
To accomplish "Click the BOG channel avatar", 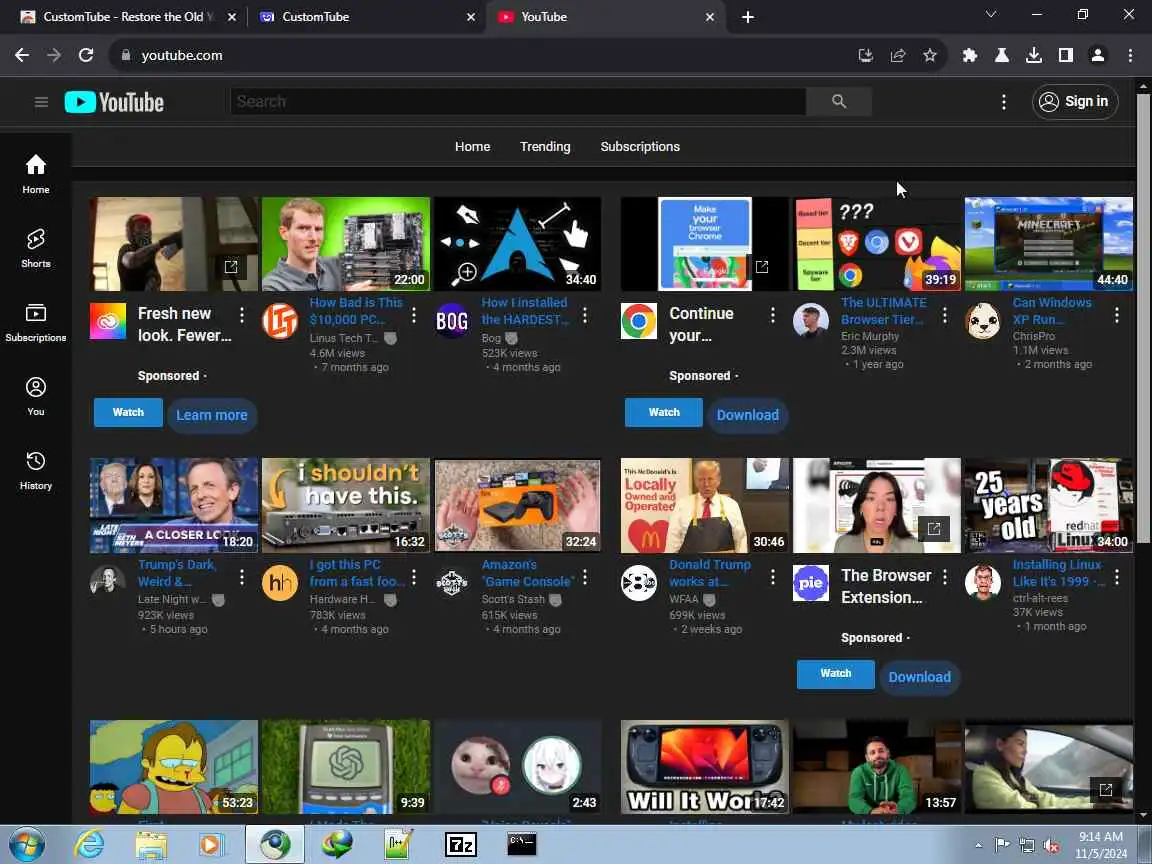I will coord(452,321).
